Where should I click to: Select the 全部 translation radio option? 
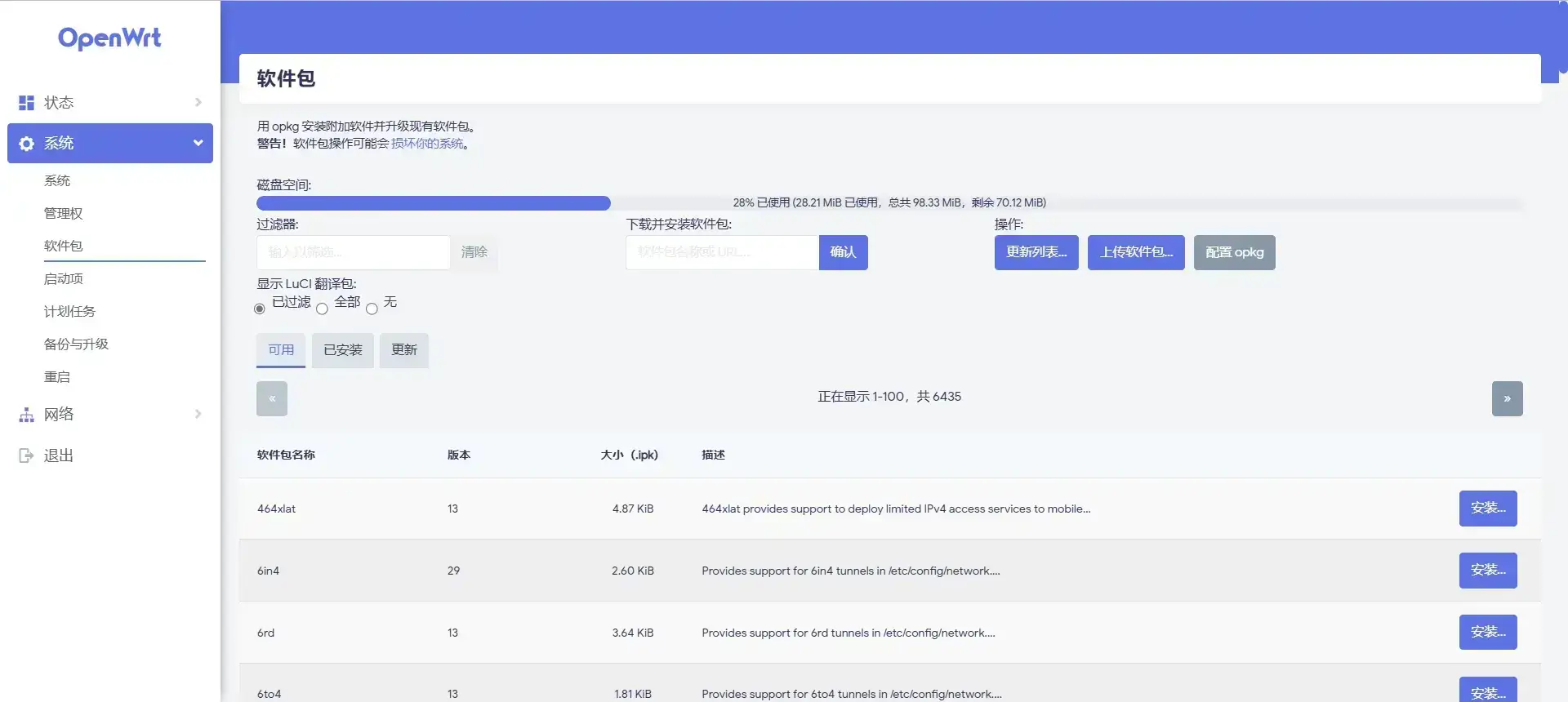pyautogui.click(x=323, y=309)
